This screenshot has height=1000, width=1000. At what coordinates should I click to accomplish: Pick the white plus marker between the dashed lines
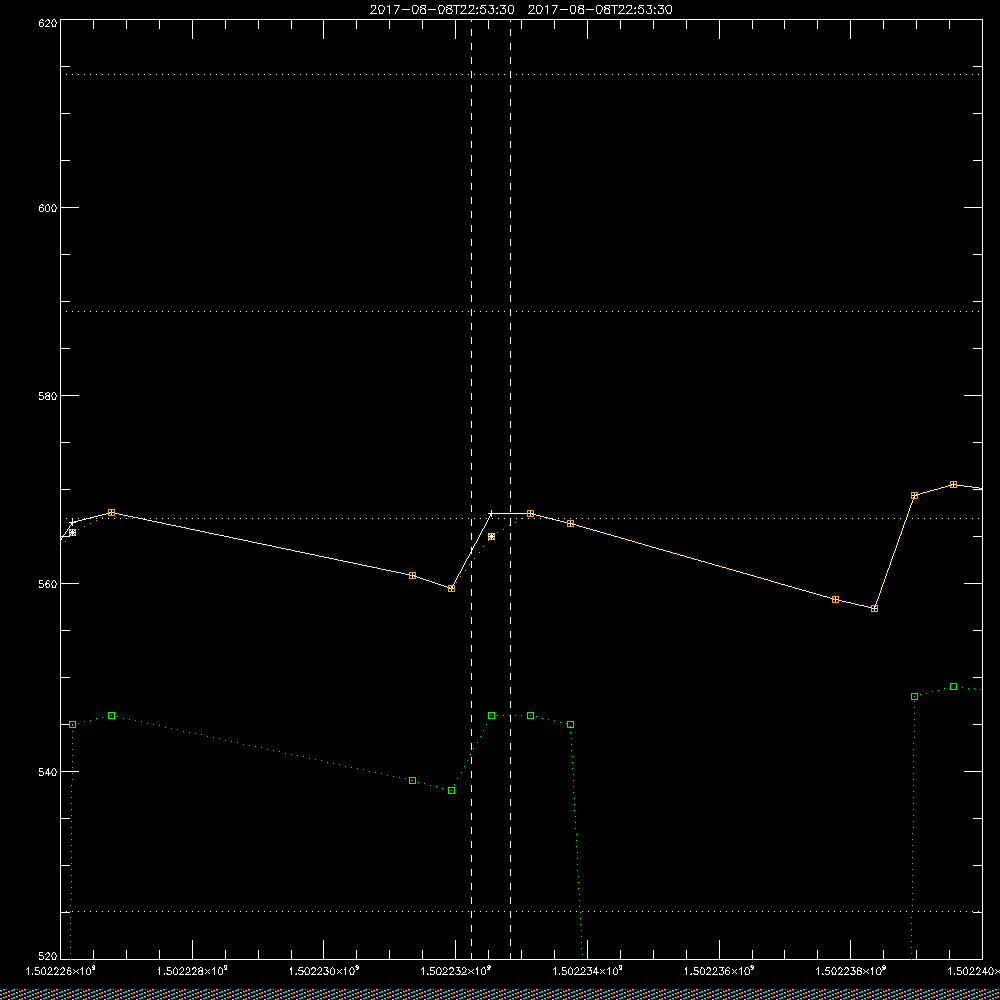(x=491, y=513)
